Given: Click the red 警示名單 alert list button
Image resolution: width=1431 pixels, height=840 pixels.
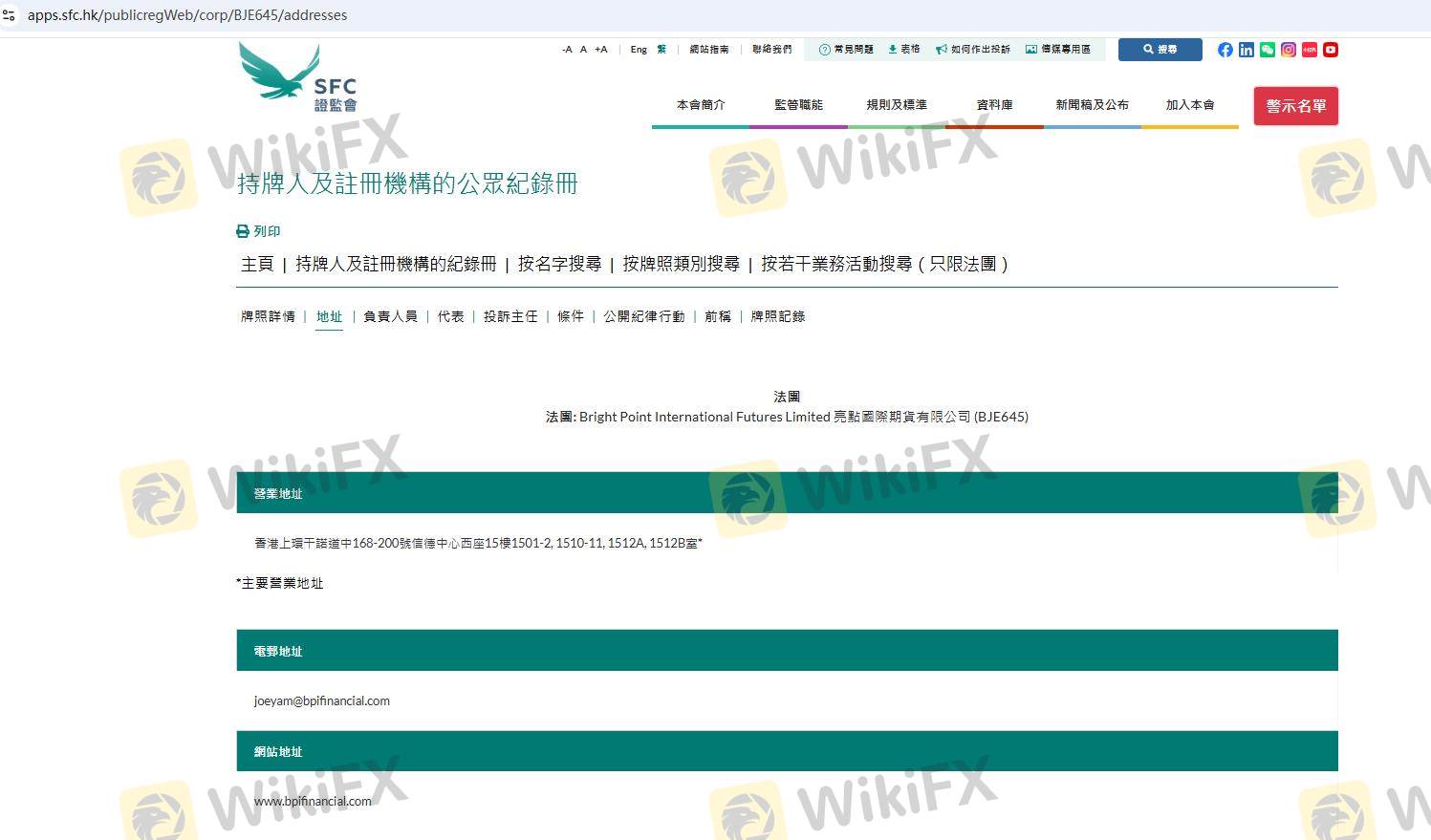Looking at the screenshot, I should (x=1296, y=106).
